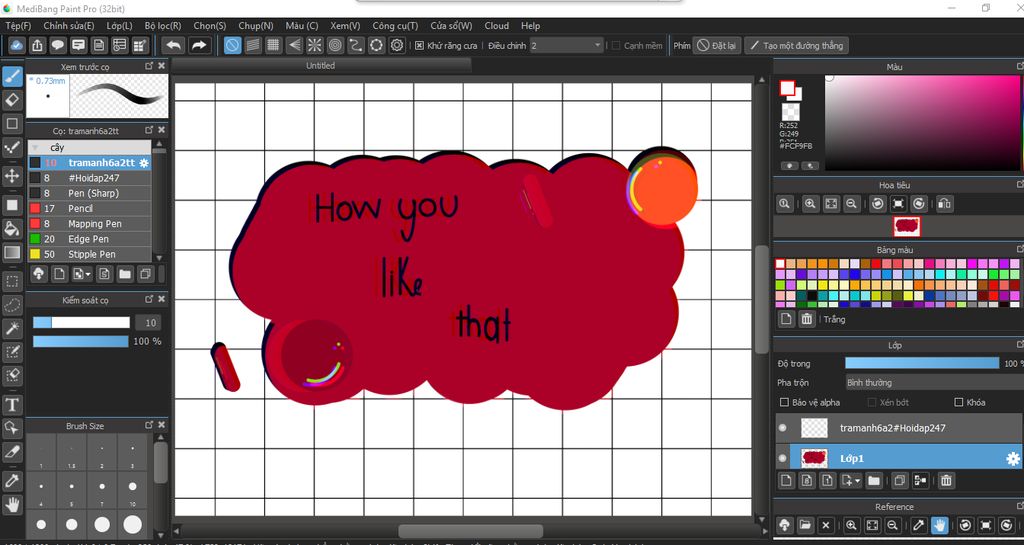Undock the Màu color panel
This screenshot has height=545, width=1024.
tap(1020, 66)
